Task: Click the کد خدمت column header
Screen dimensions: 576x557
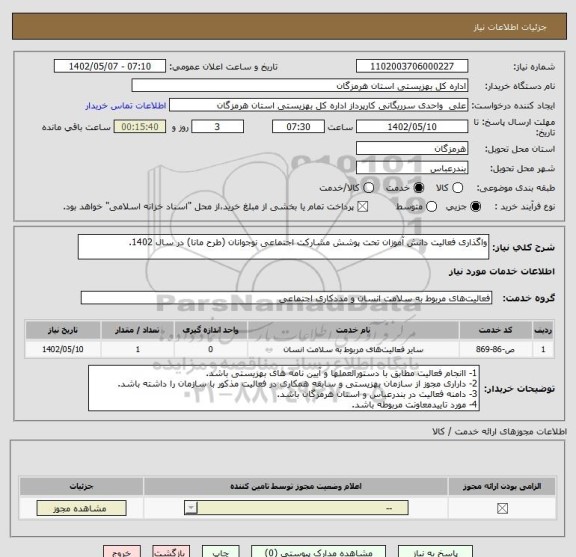Action: pos(495,330)
